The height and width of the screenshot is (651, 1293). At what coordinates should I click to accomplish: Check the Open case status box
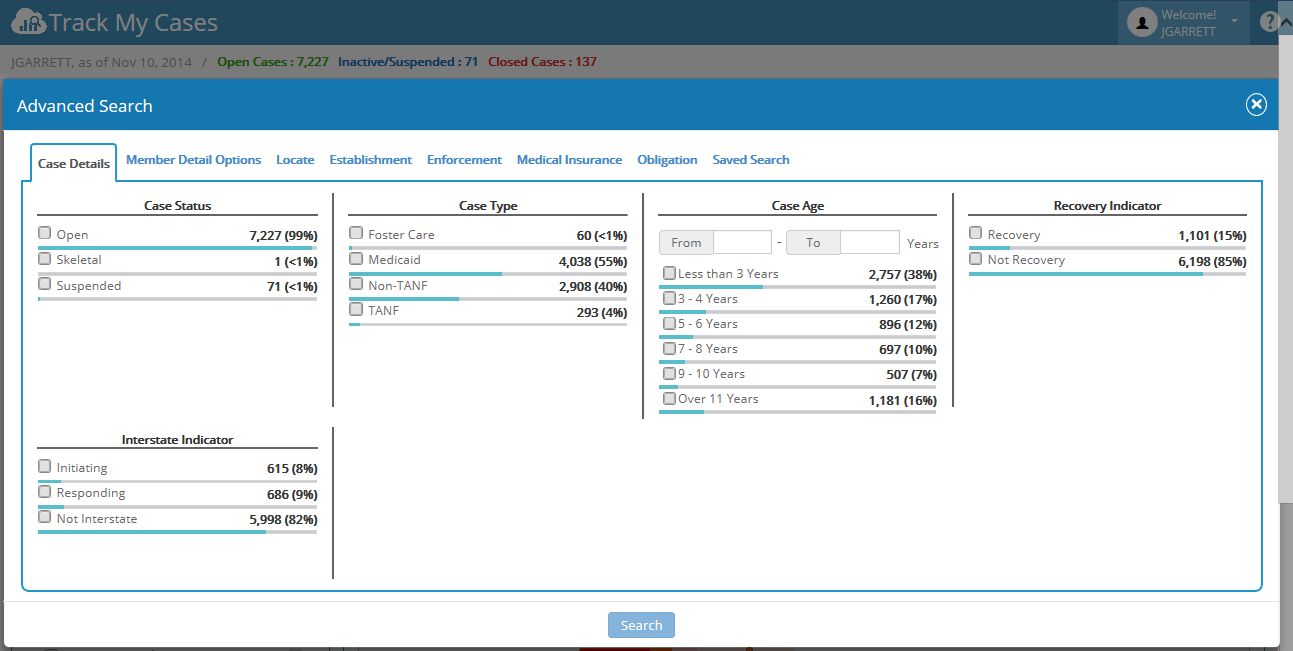point(44,233)
